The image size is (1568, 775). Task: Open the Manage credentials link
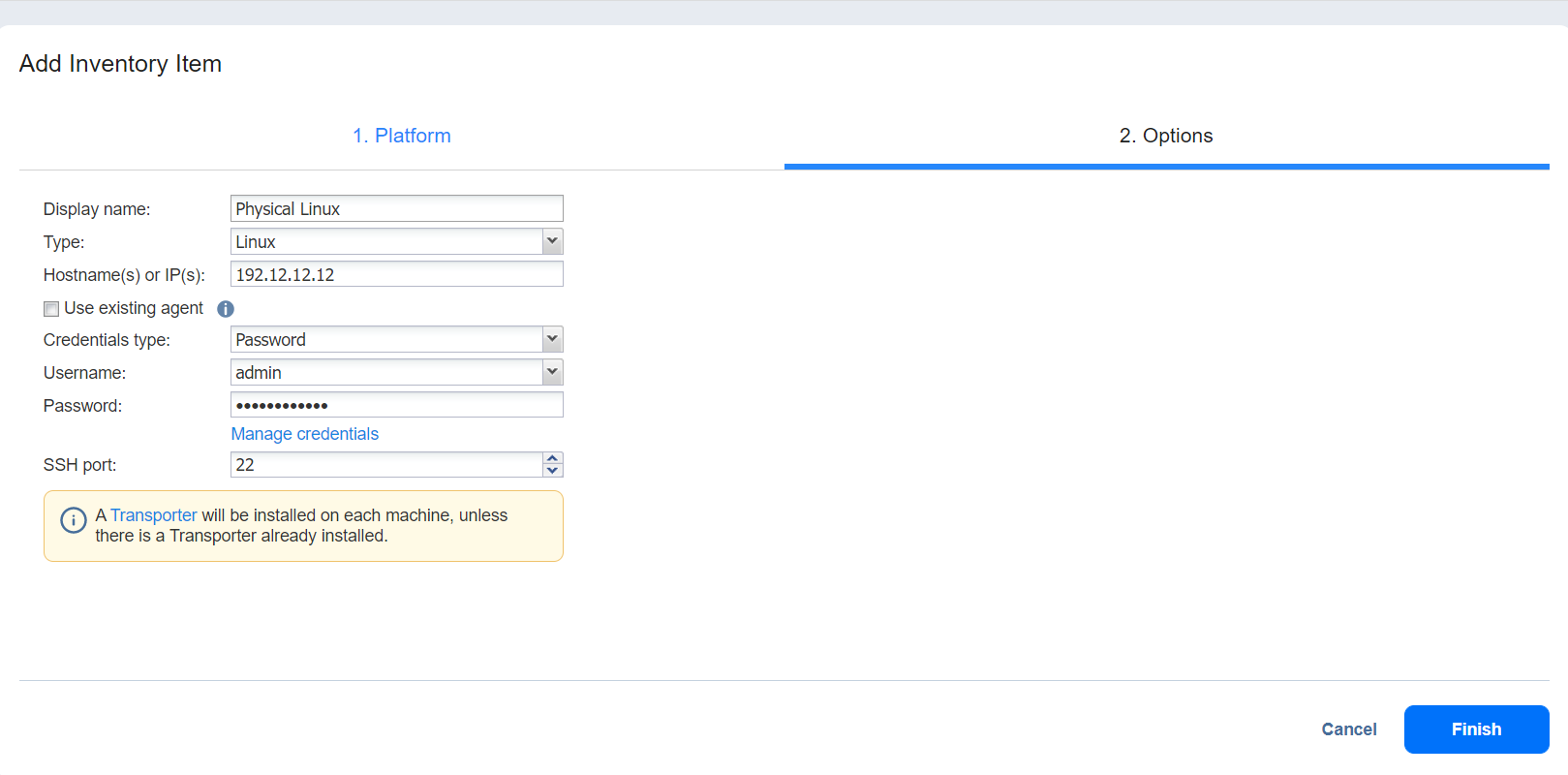(304, 434)
